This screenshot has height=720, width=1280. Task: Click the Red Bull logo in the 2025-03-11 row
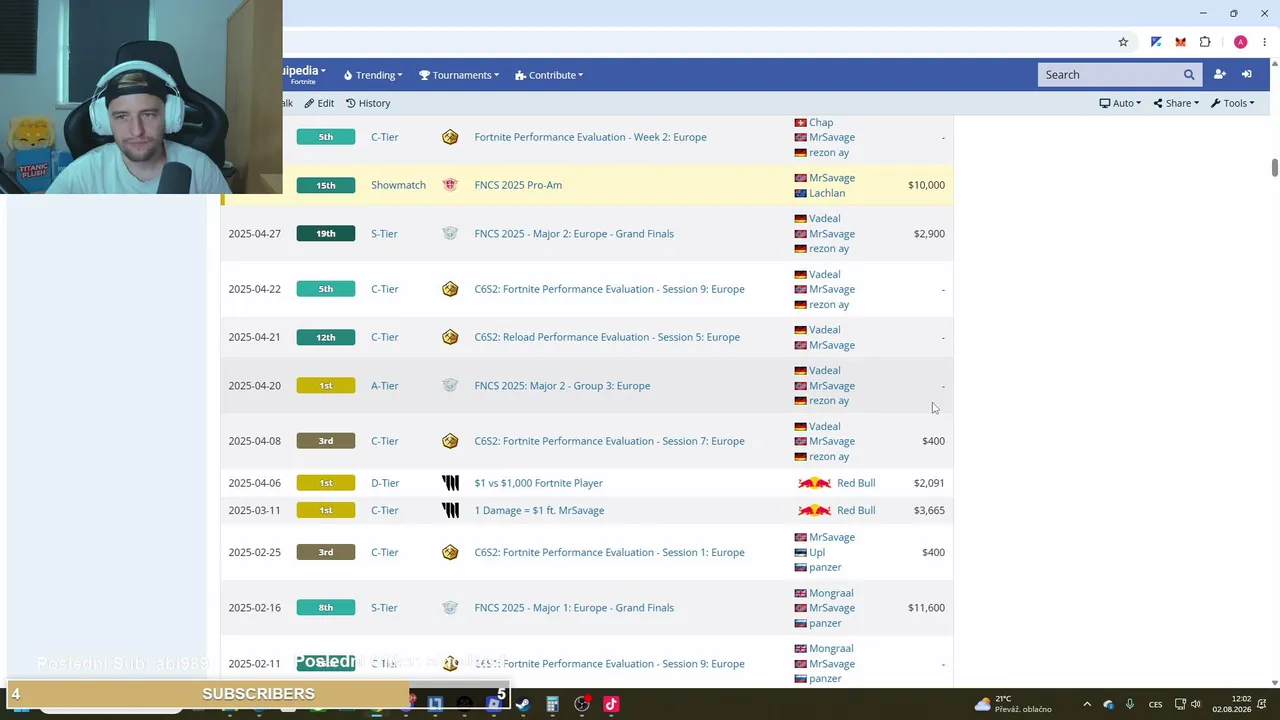point(814,510)
